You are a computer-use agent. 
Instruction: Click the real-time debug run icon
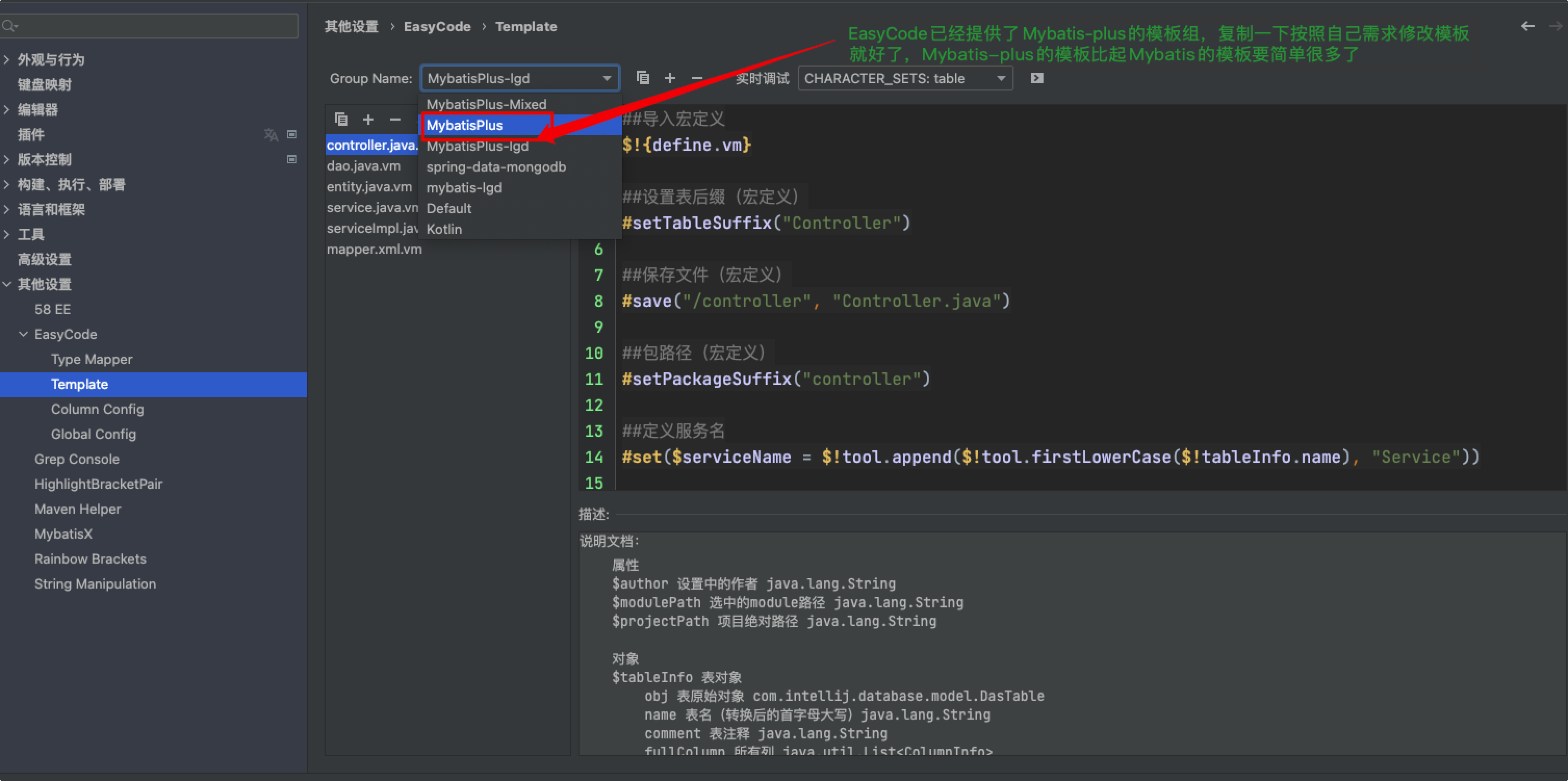click(1037, 78)
